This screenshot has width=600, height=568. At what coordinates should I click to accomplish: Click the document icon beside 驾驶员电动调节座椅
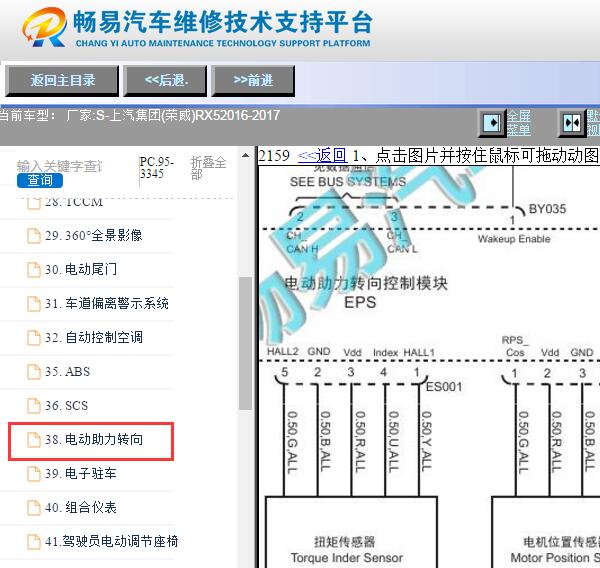pyautogui.click(x=34, y=542)
